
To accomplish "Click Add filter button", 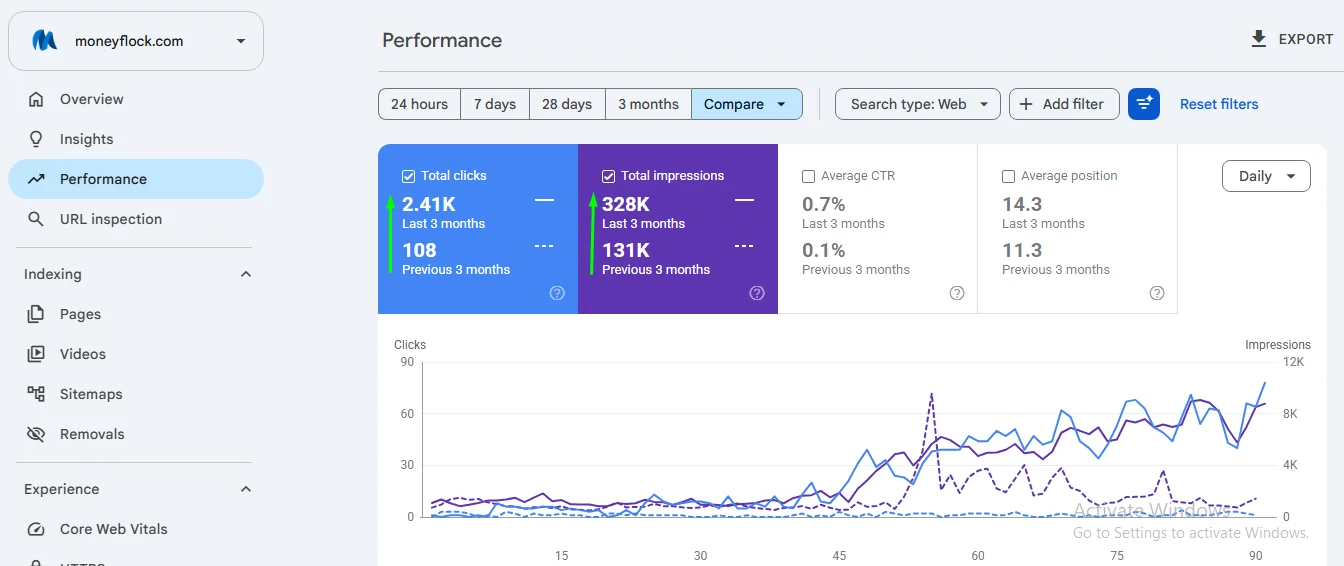I will [1064, 104].
